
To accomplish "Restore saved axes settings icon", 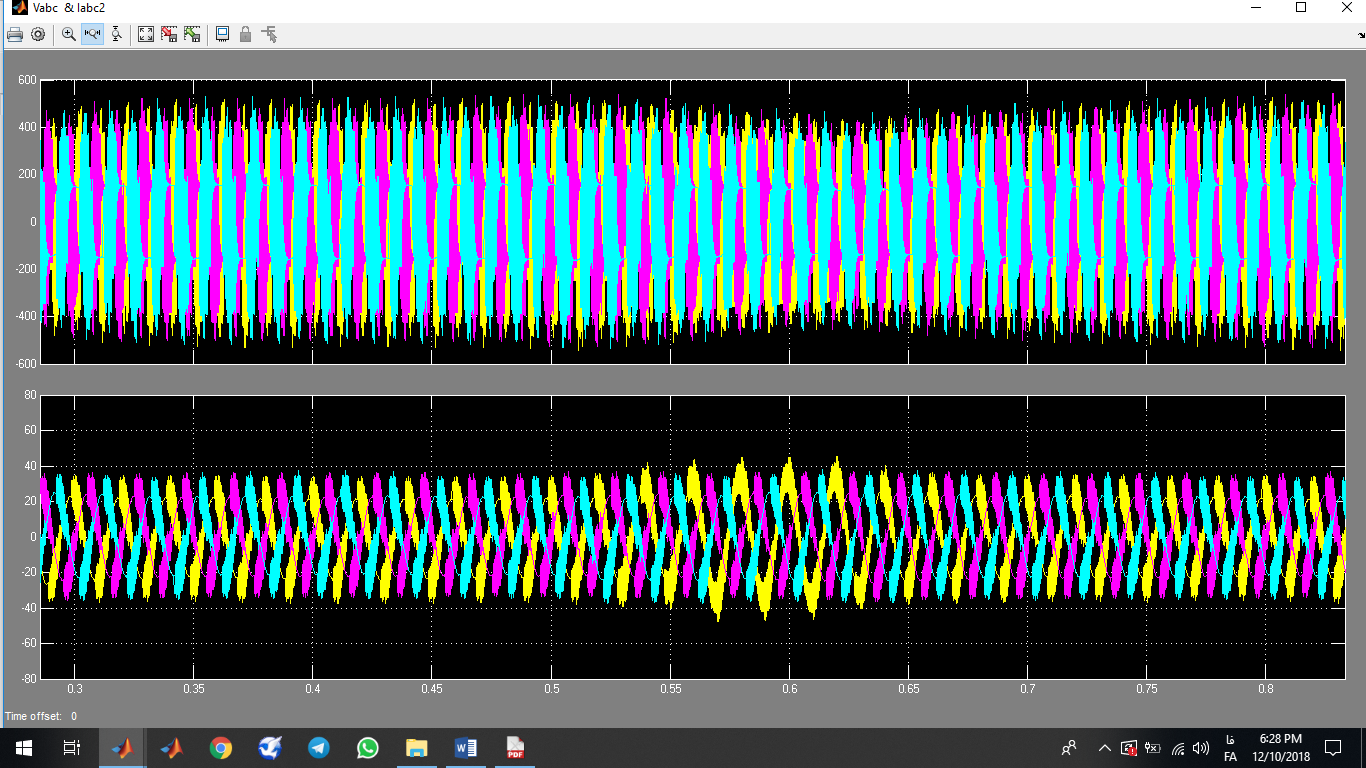I will (x=192, y=35).
